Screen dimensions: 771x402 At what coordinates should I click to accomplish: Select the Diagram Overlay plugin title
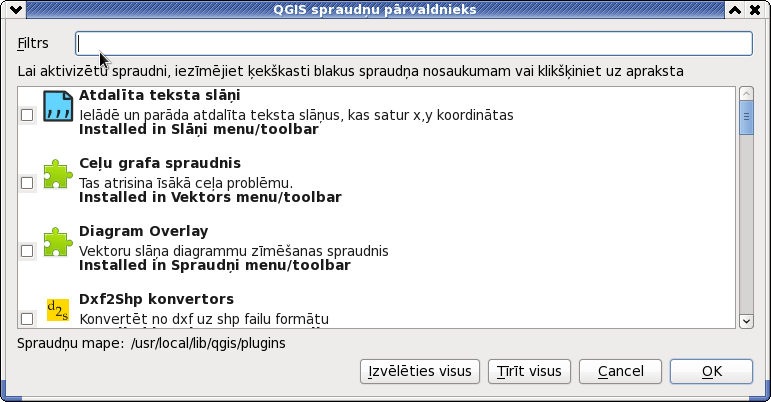(144, 231)
